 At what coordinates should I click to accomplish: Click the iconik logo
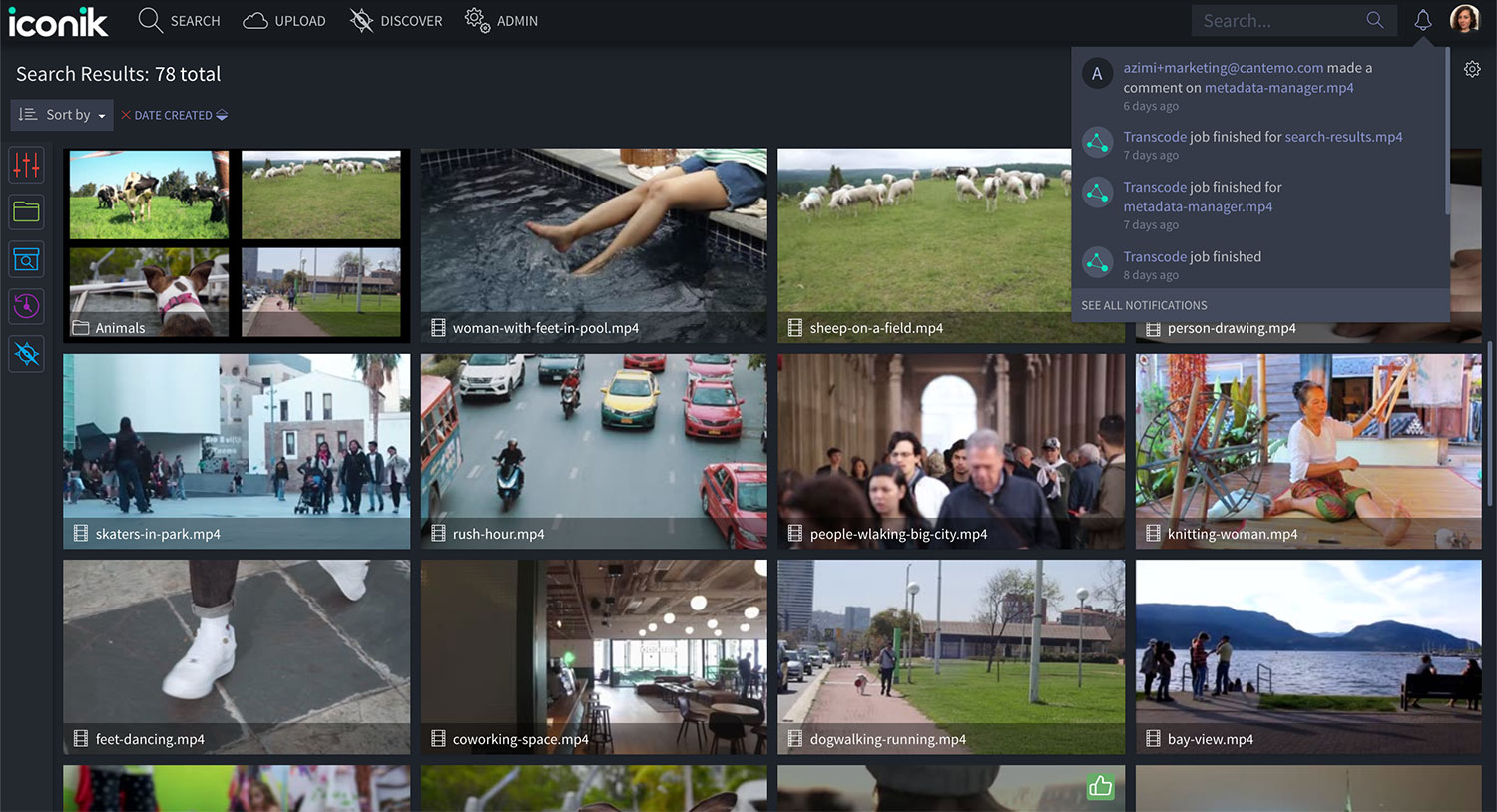(58, 21)
